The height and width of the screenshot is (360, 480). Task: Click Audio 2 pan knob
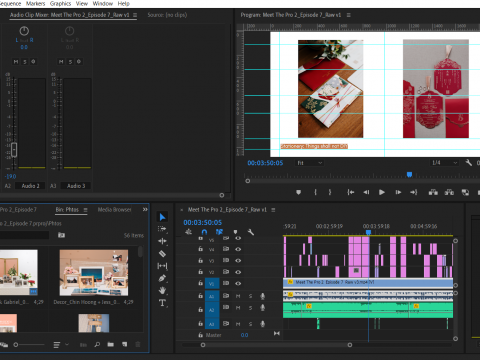coord(24,31)
